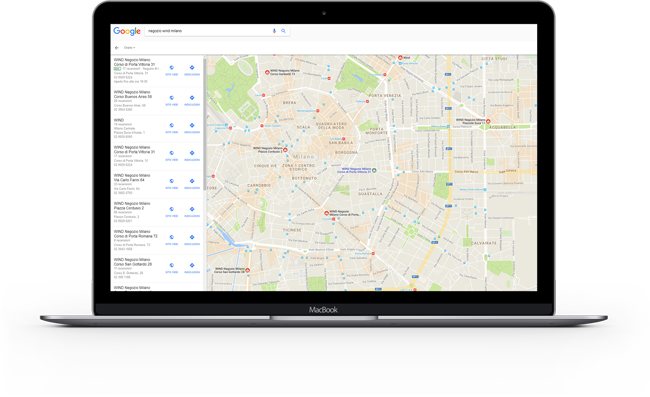
Task: Click the microphone voice search icon
Action: (274, 31)
